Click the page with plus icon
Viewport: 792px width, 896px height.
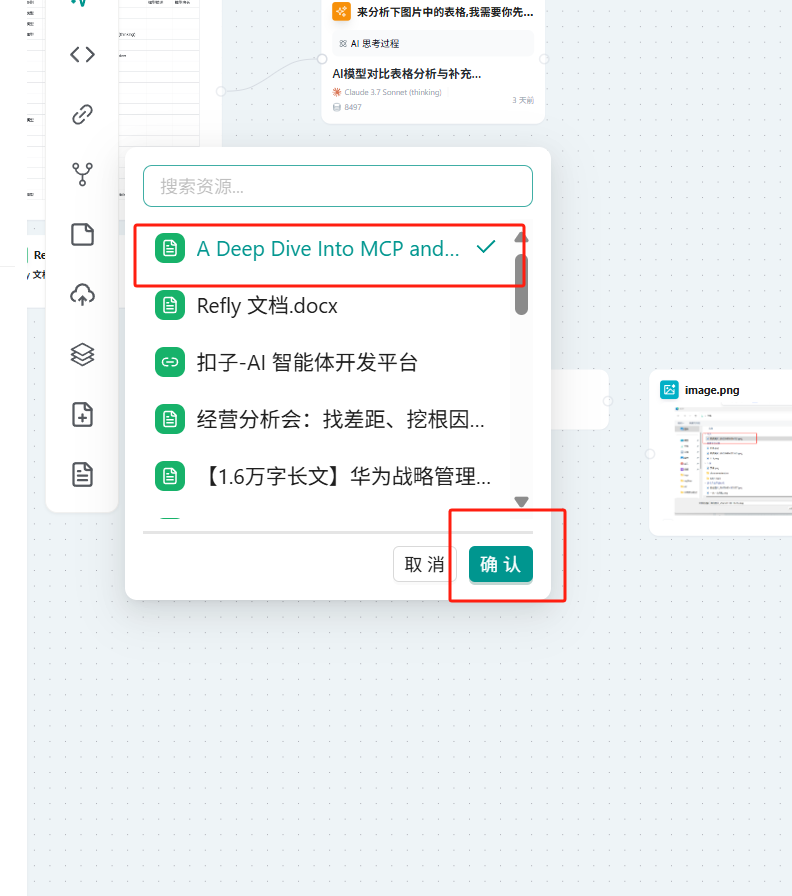click(82, 414)
